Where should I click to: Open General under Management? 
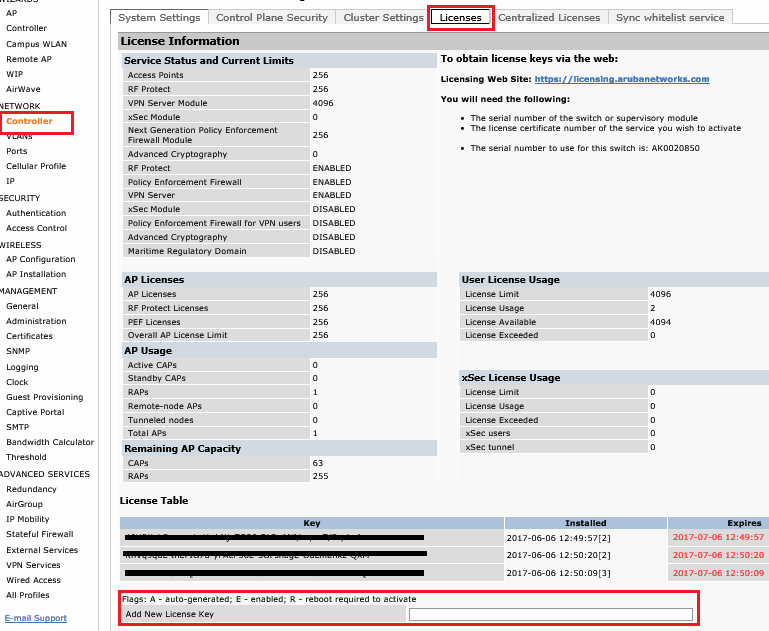click(22, 306)
